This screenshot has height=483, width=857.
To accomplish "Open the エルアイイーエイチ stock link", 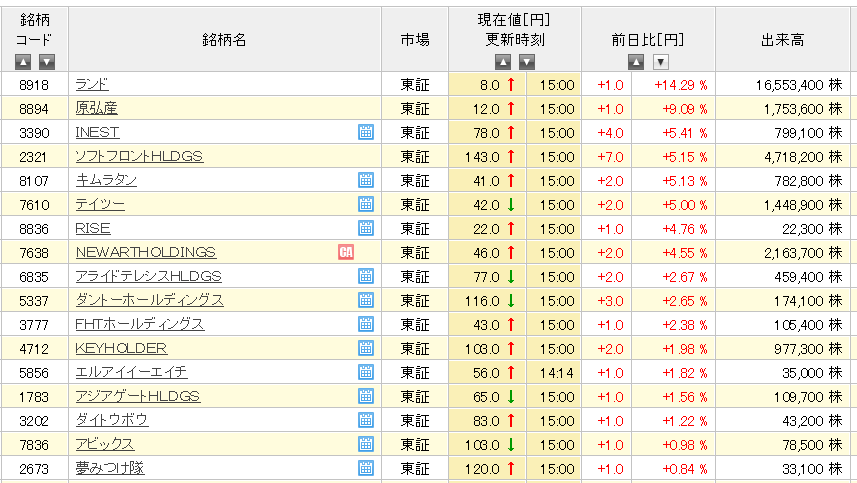I will click(x=131, y=372).
